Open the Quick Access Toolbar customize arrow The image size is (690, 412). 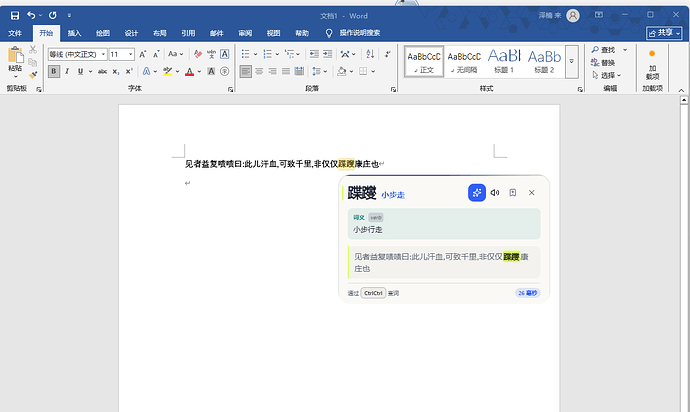(69, 15)
